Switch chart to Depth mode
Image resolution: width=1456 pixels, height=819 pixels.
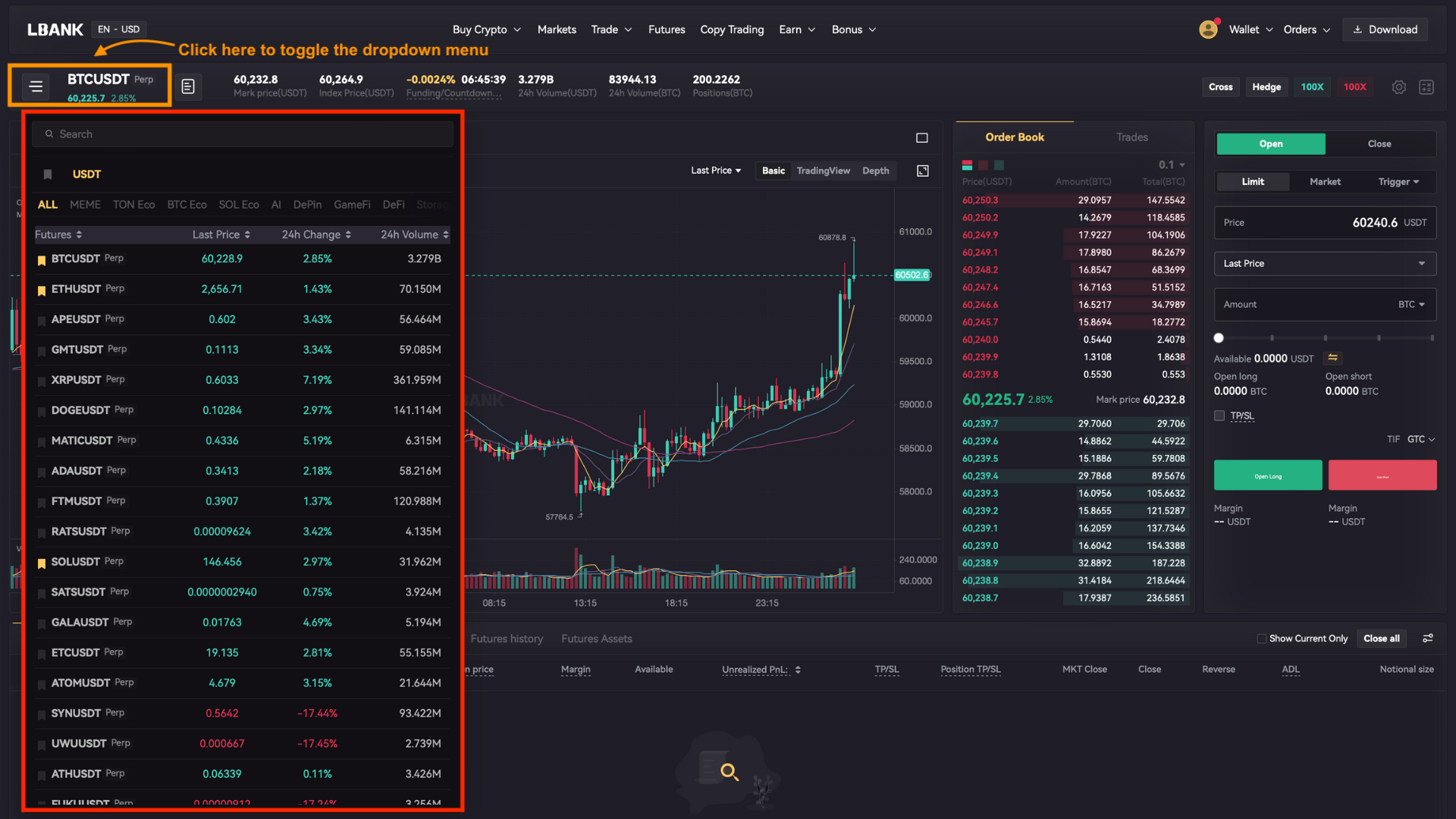875,171
